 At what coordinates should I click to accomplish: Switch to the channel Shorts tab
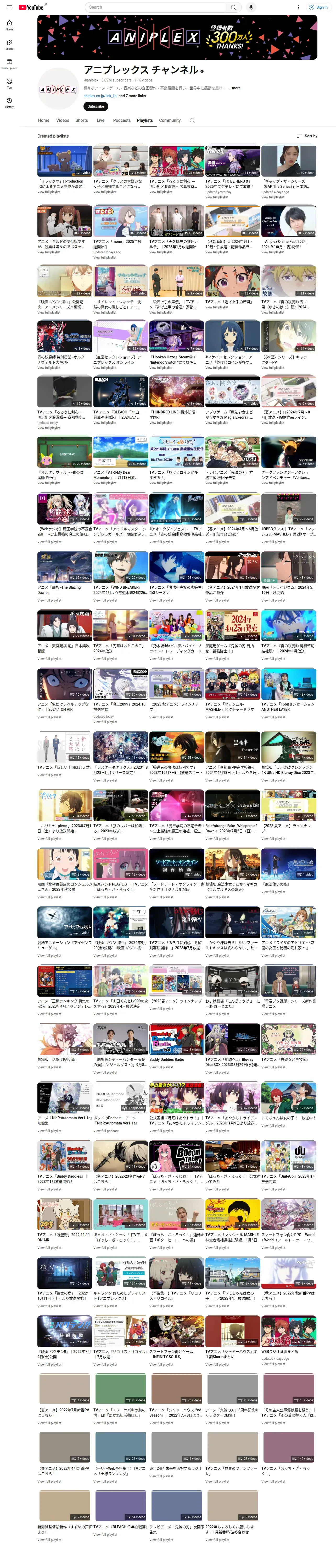[82, 121]
